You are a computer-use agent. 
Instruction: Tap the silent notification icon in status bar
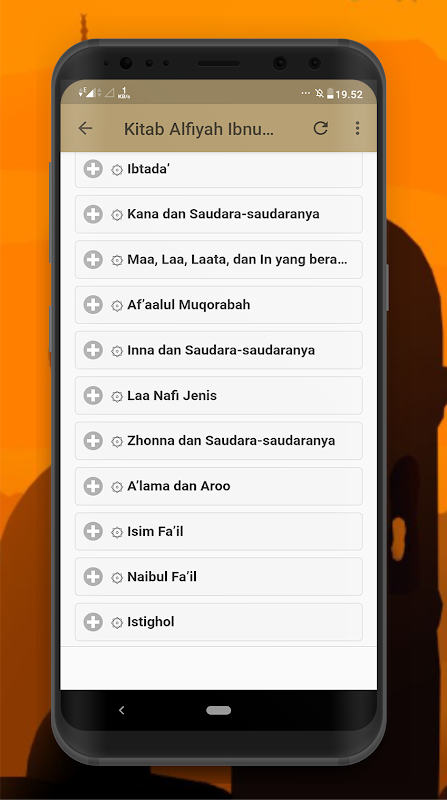[x=319, y=93]
